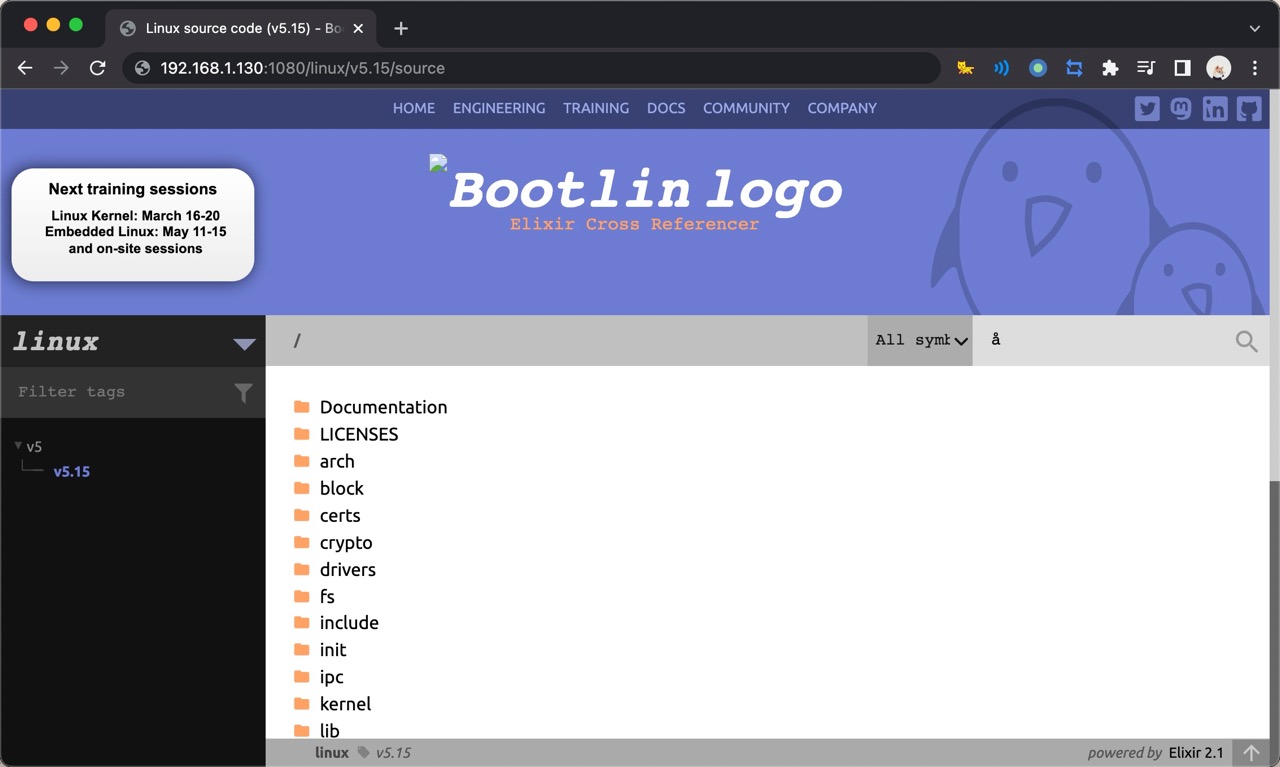
Task: Open the browser extensions puzzle icon
Action: [1110, 68]
